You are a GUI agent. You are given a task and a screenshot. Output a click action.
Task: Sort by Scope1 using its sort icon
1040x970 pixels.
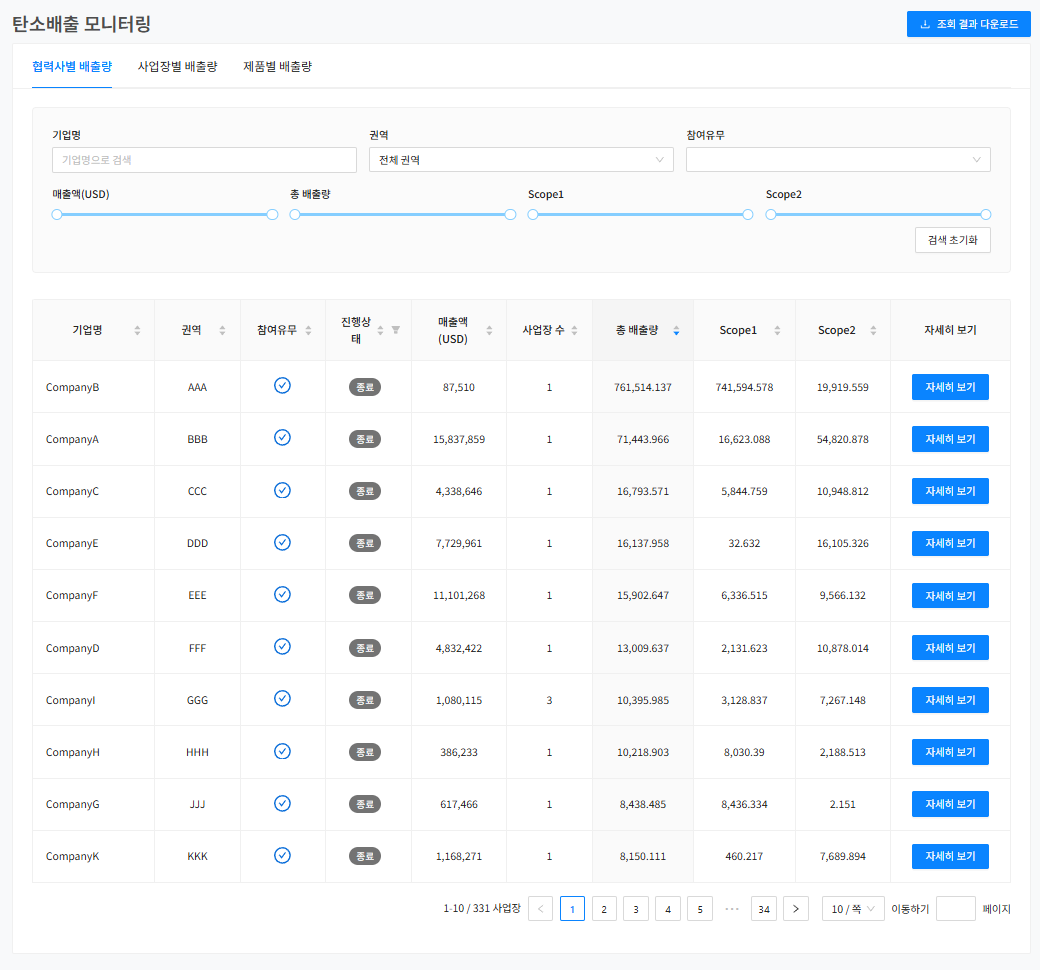[x=777, y=331]
